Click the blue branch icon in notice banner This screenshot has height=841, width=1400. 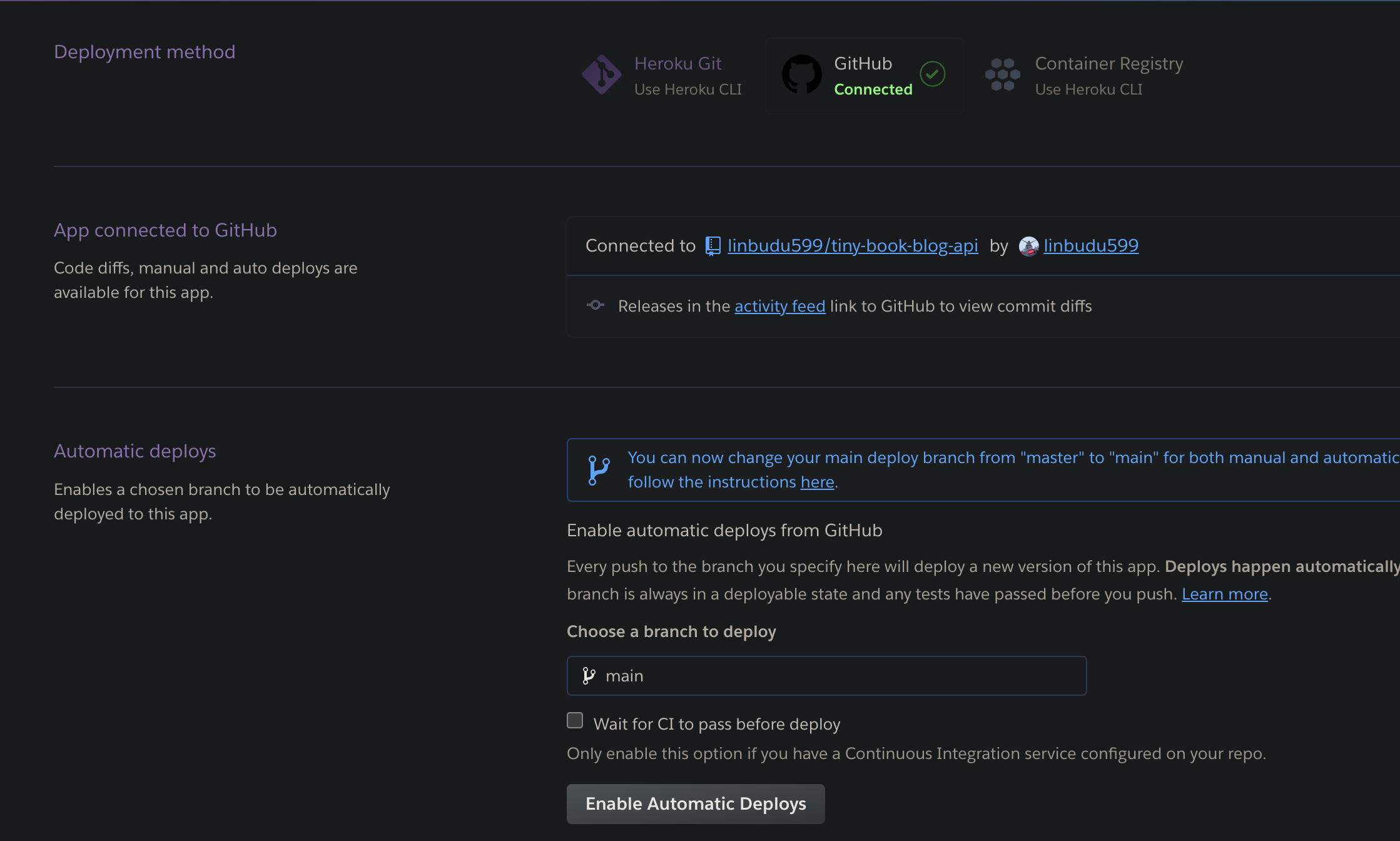[x=598, y=470]
